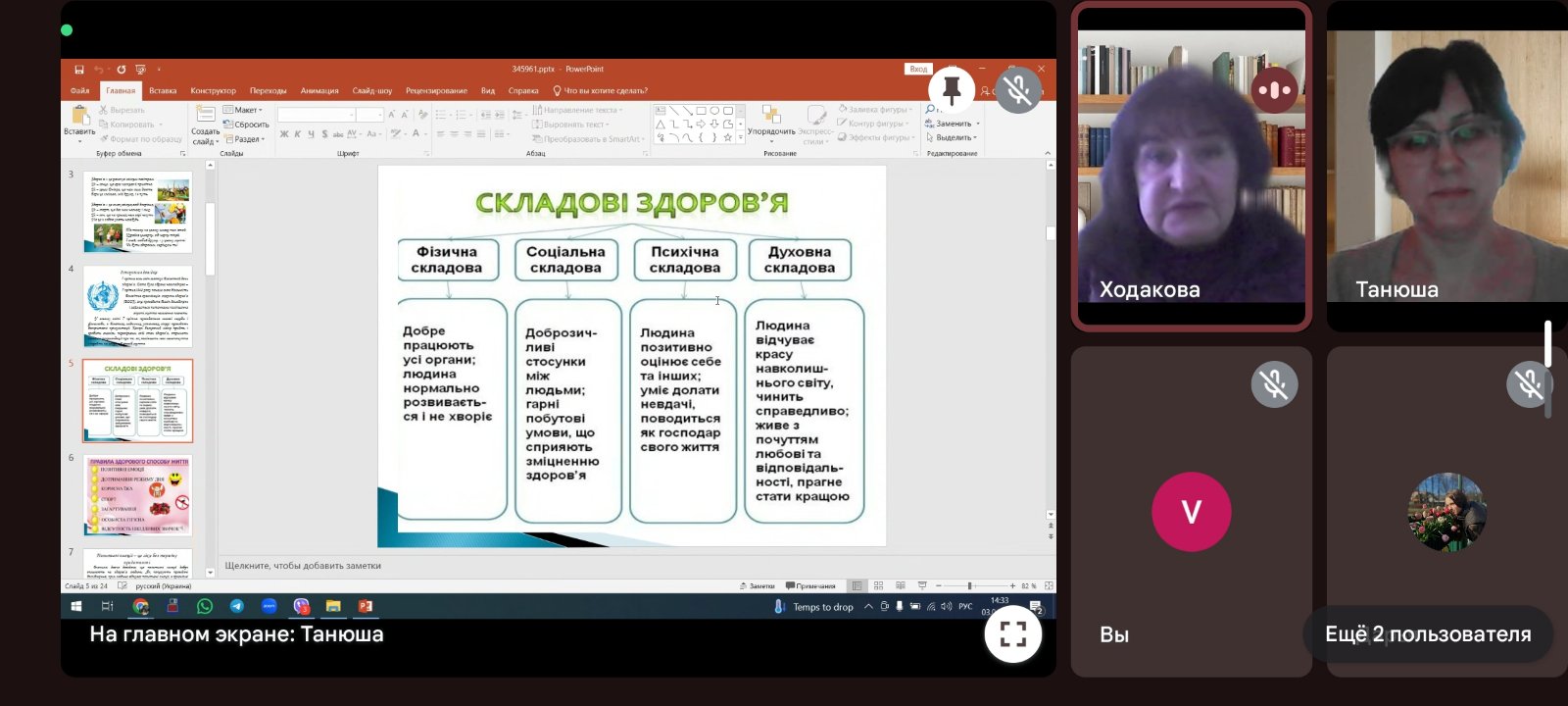The image size is (1568, 706).
Task: Click the Вход sign-in button
Action: point(918,69)
